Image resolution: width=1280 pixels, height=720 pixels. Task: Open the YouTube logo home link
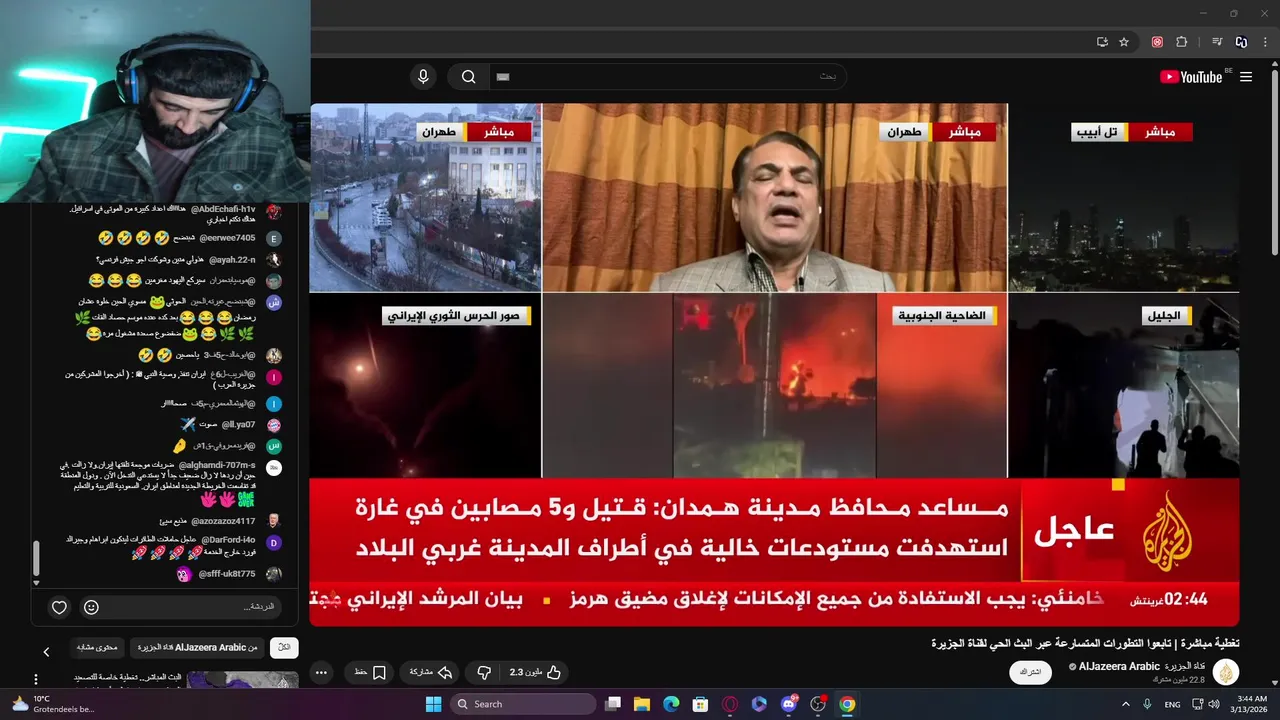(1191, 77)
